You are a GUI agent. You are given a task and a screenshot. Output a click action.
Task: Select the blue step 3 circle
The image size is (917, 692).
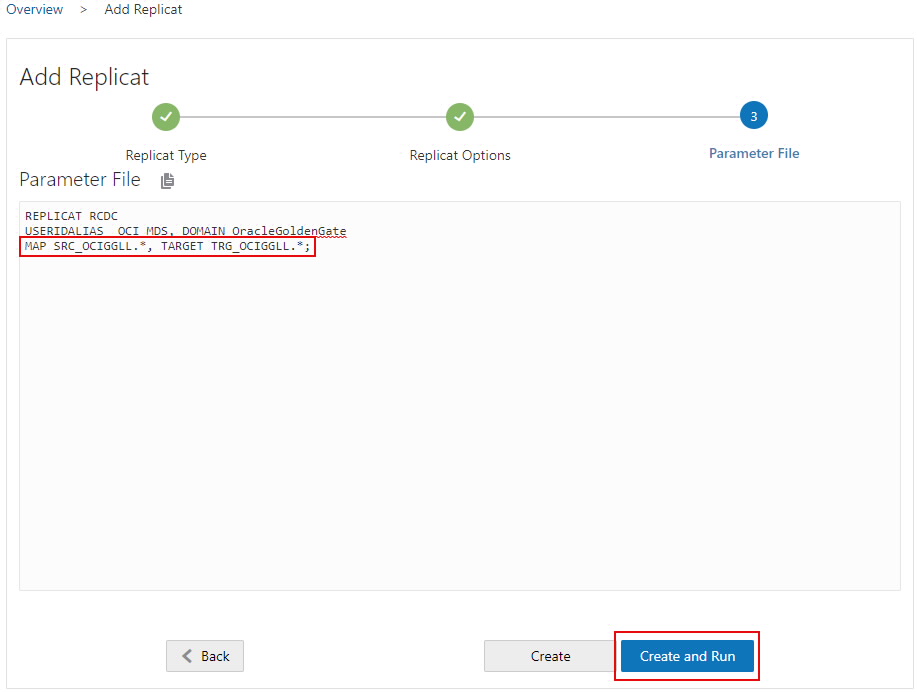[753, 115]
